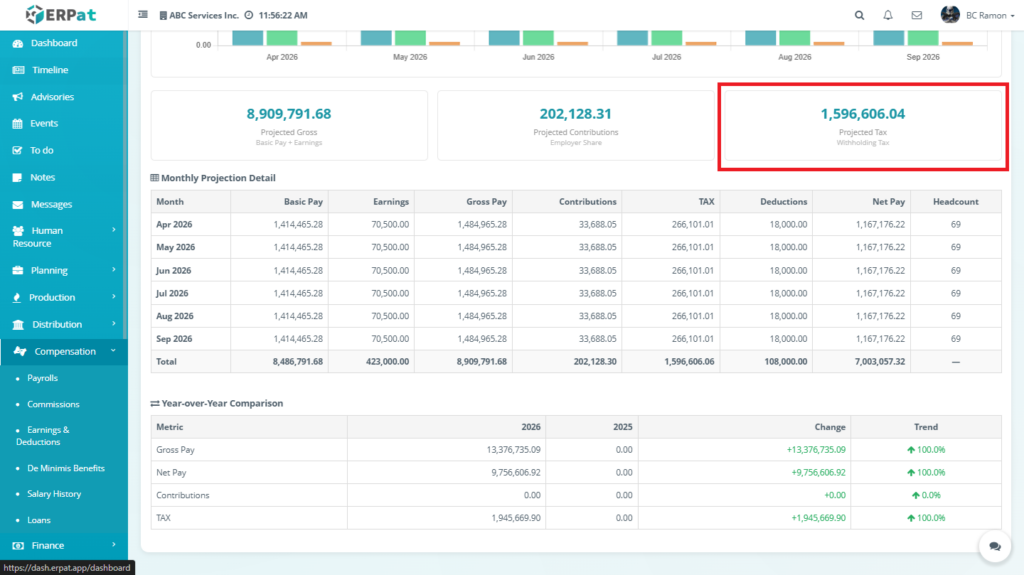The height and width of the screenshot is (575, 1024).
Task: Expand the Human Resource menu
Action: 64,237
